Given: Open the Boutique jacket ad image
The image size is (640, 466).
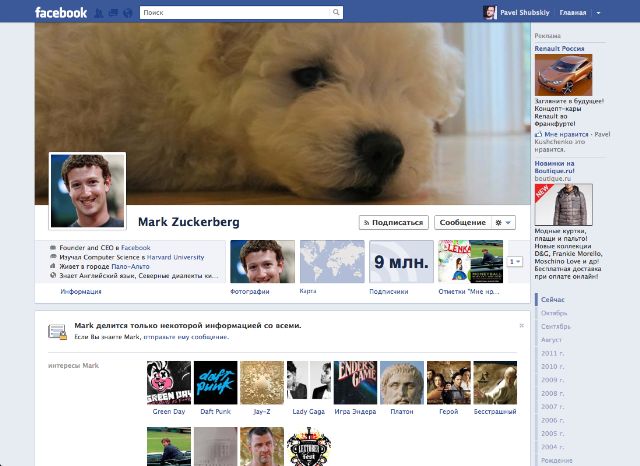Looking at the screenshot, I should click(563, 204).
